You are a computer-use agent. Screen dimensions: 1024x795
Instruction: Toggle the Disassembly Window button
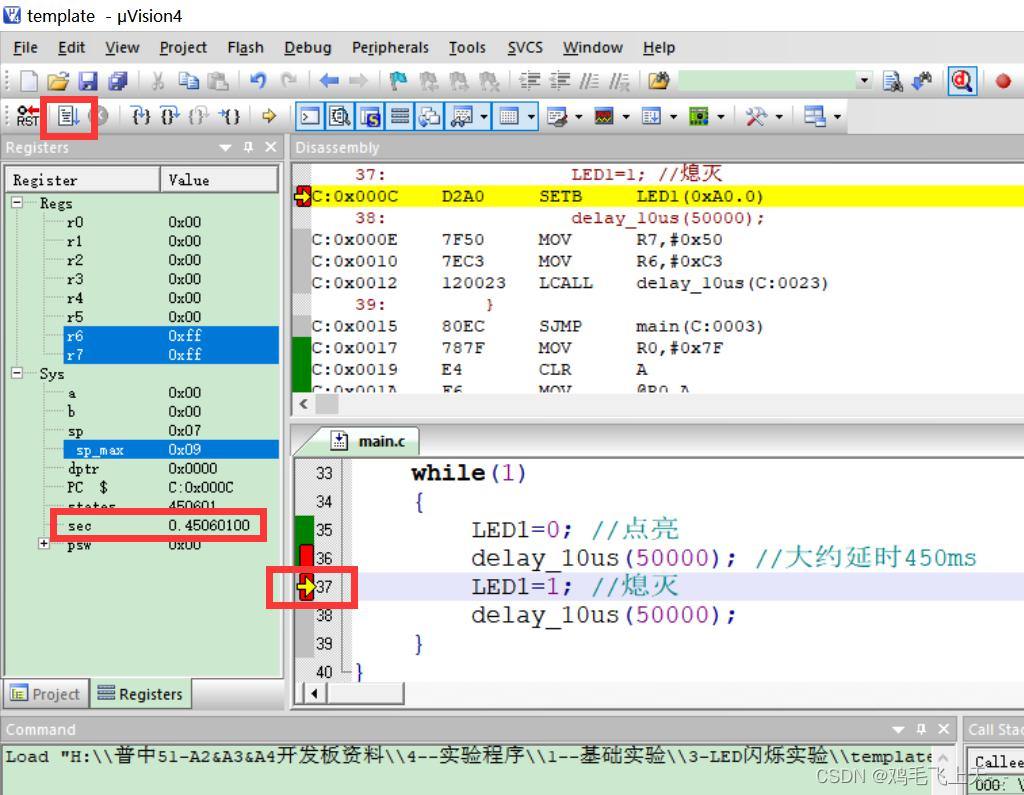coord(340,116)
